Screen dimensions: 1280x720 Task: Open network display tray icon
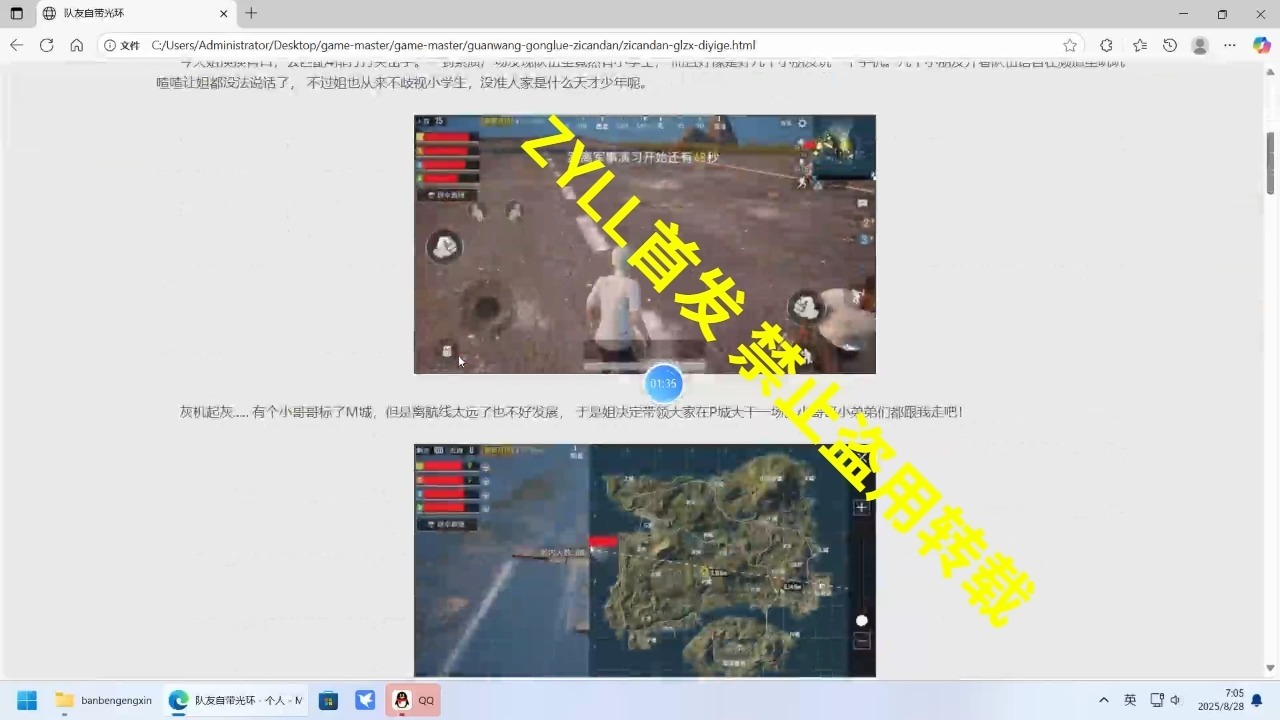1157,700
